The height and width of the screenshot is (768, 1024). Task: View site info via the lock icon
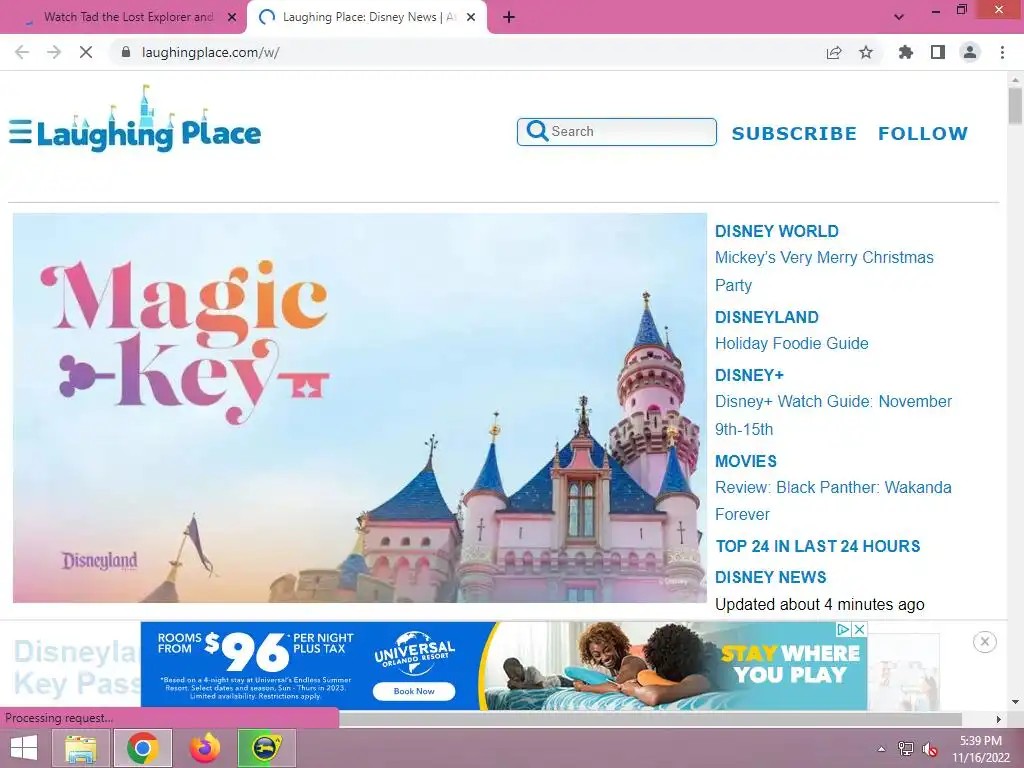[126, 52]
